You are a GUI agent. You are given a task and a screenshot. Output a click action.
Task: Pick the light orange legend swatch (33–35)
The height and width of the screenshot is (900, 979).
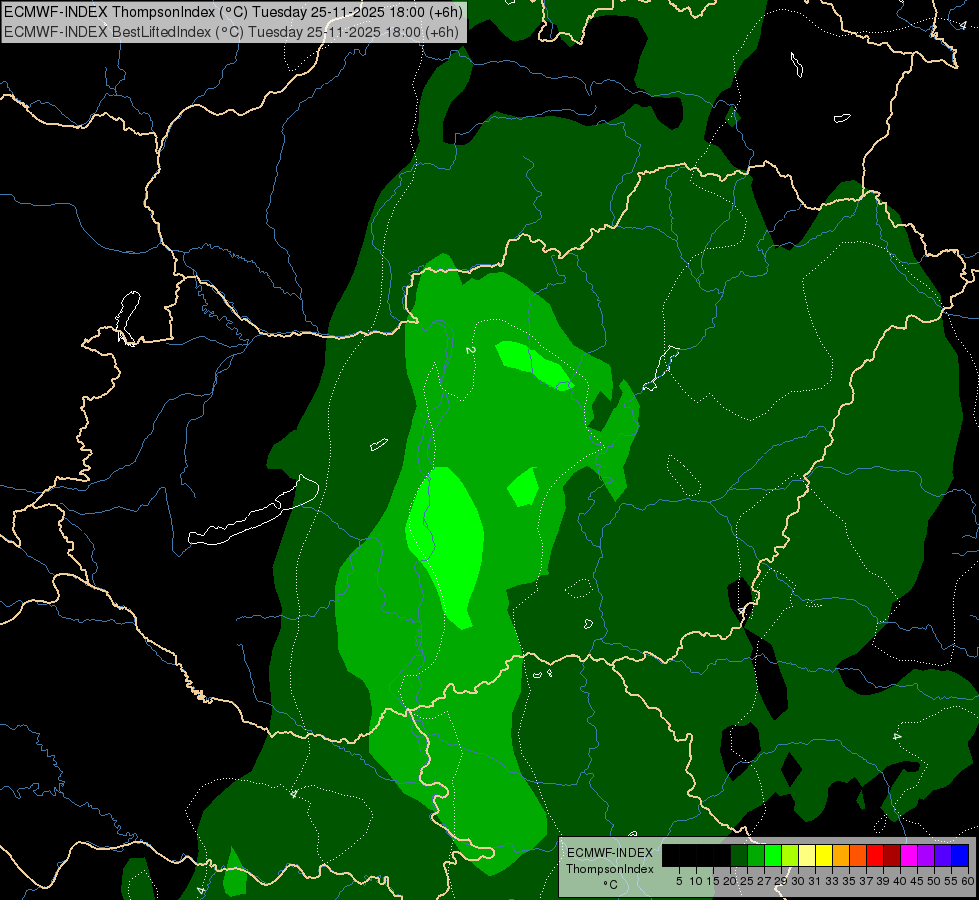(x=841, y=855)
